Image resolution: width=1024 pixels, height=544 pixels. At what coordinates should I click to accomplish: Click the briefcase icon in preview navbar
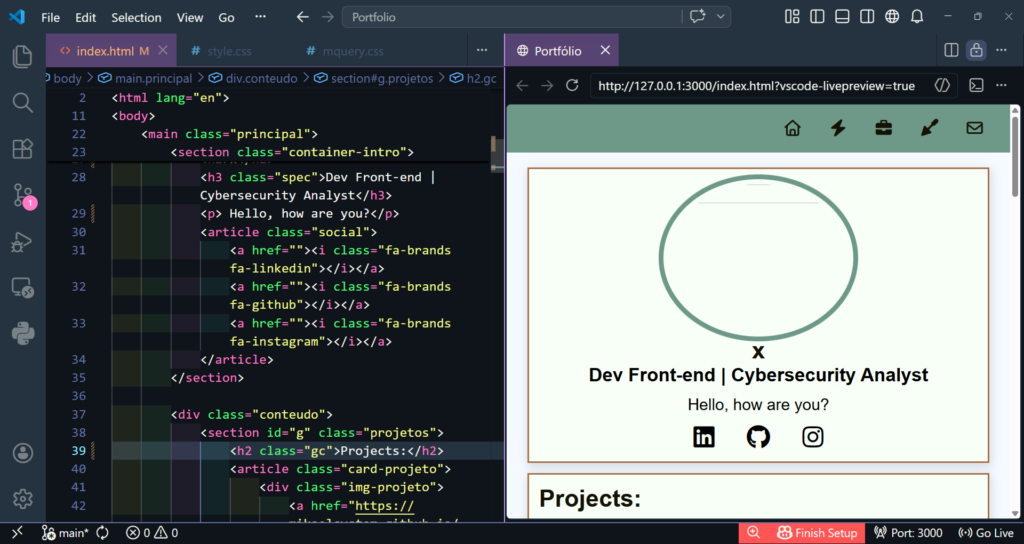(884, 128)
